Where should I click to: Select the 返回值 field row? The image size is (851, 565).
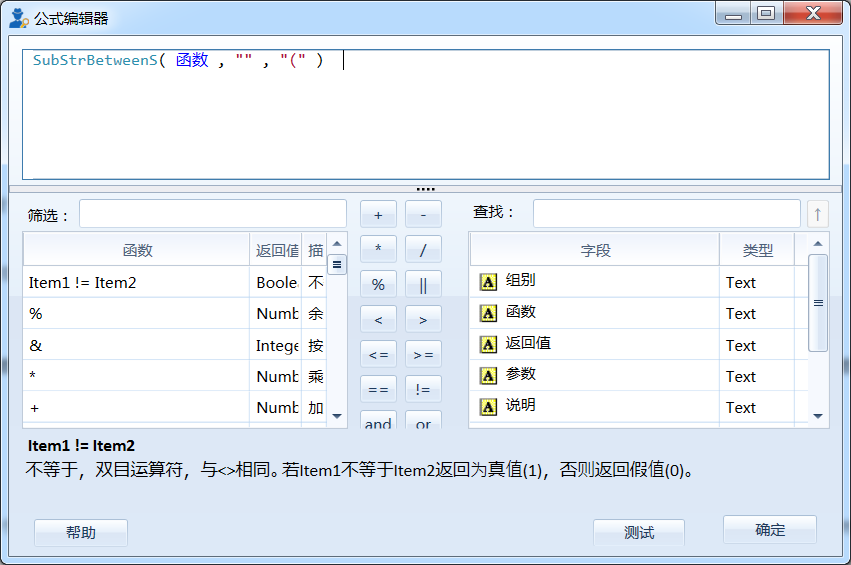[x=638, y=345]
